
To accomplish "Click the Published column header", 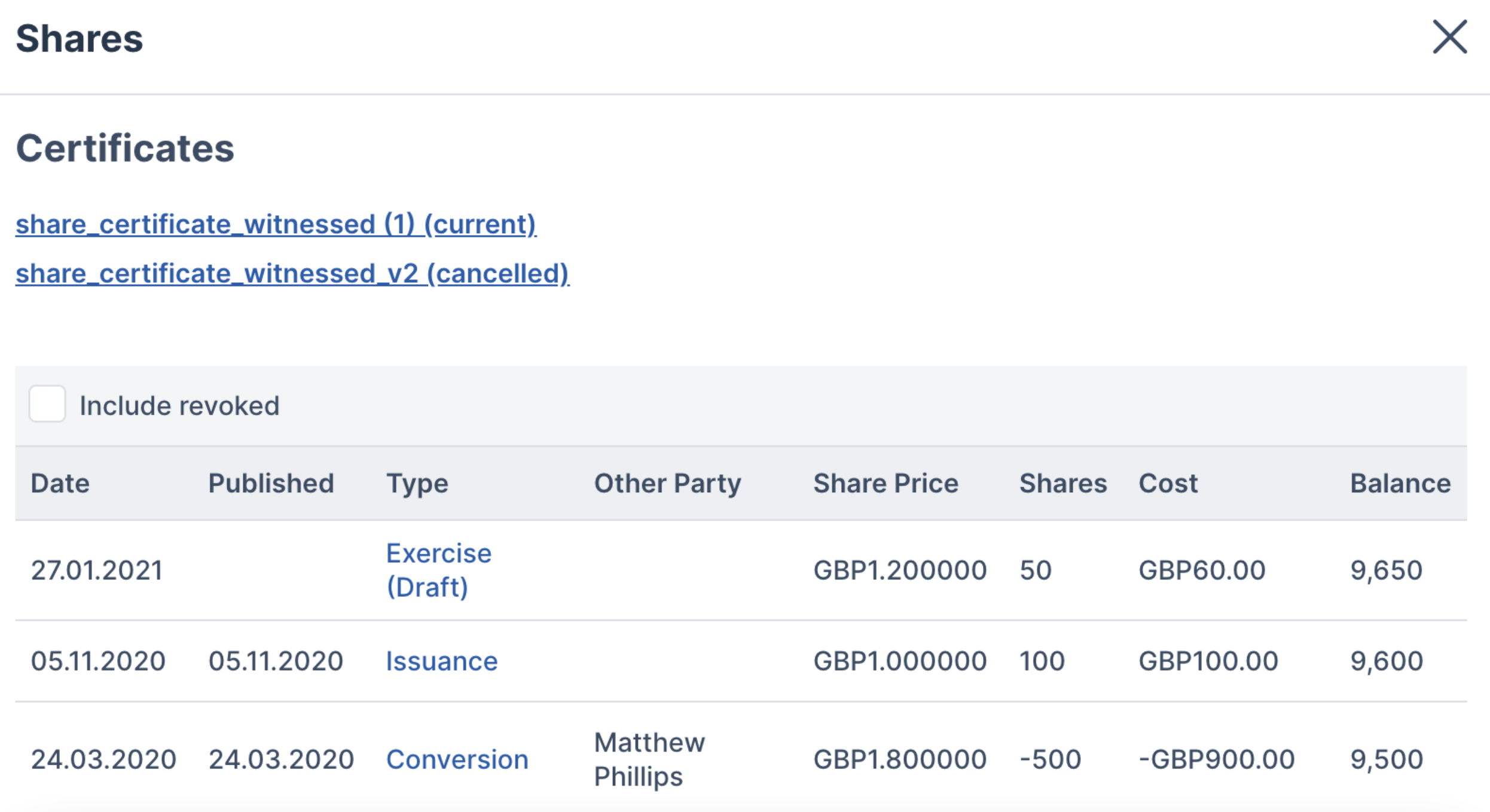I will 271,483.
